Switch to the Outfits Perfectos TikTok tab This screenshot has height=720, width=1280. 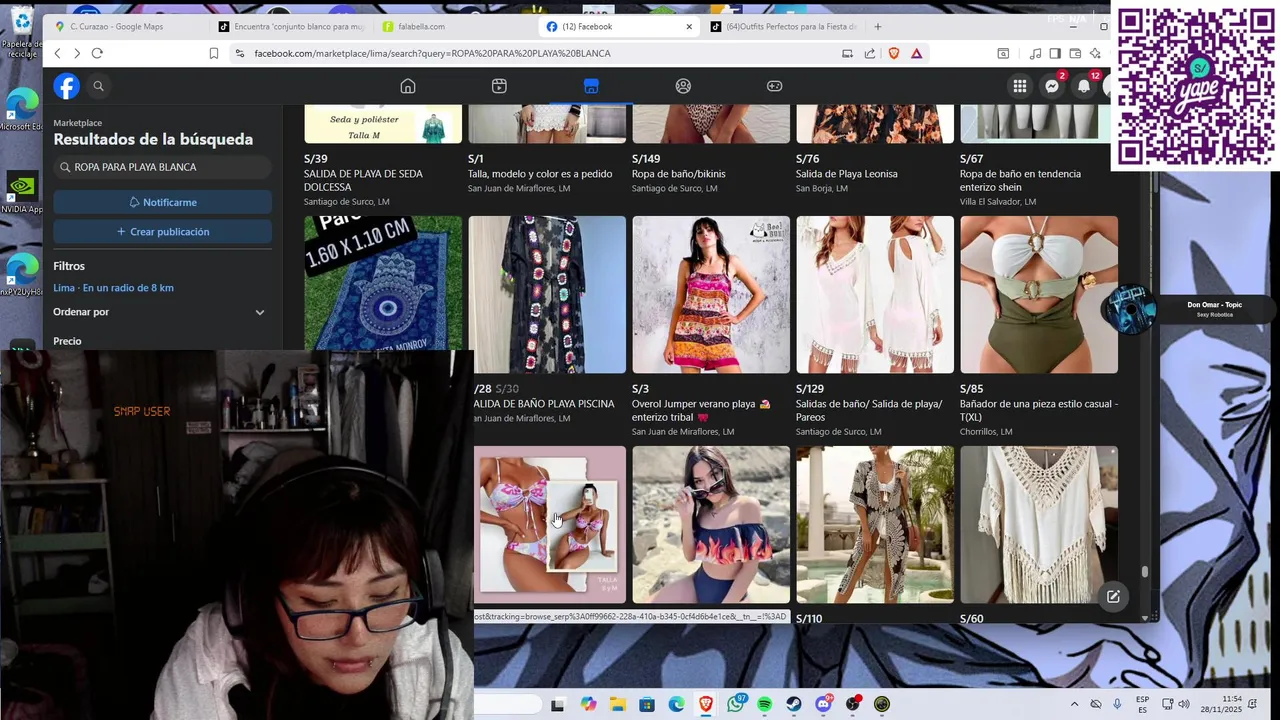pyautogui.click(x=782, y=26)
